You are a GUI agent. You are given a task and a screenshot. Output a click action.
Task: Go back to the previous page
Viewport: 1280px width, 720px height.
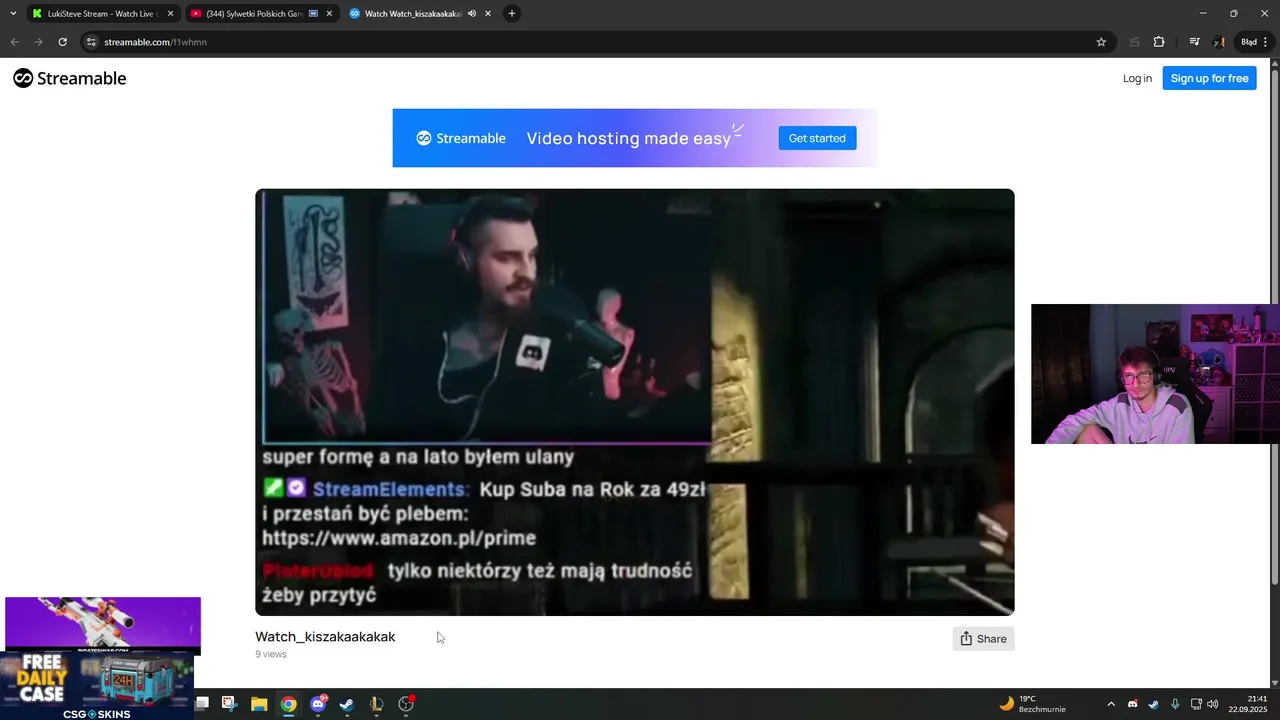tap(14, 42)
